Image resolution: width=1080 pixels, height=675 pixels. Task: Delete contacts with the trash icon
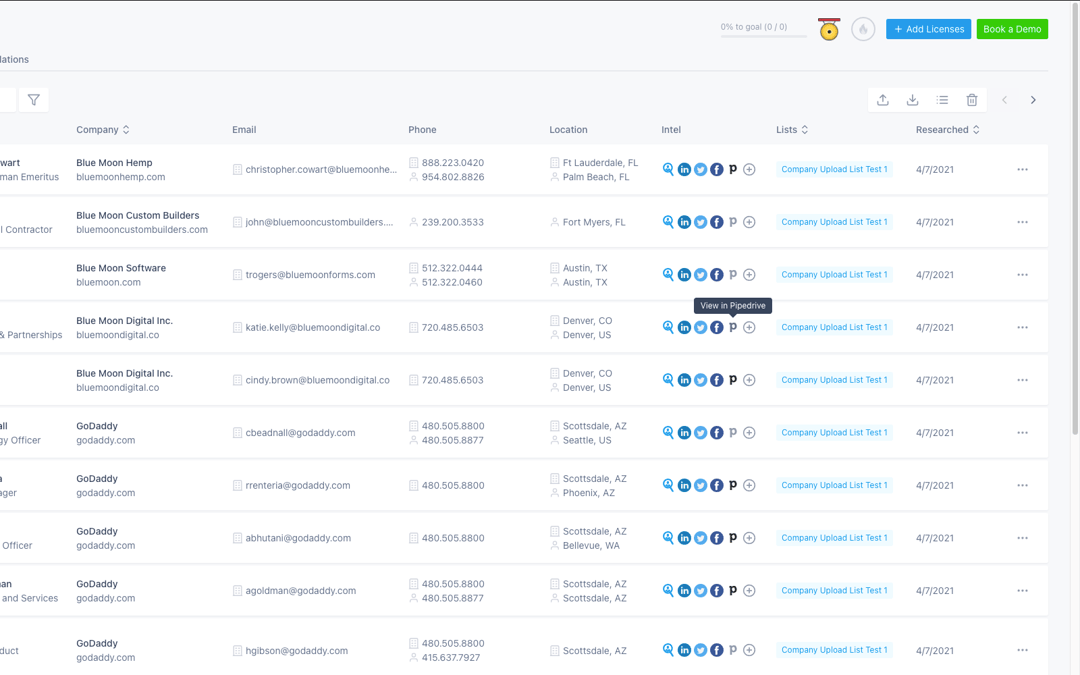(x=971, y=100)
